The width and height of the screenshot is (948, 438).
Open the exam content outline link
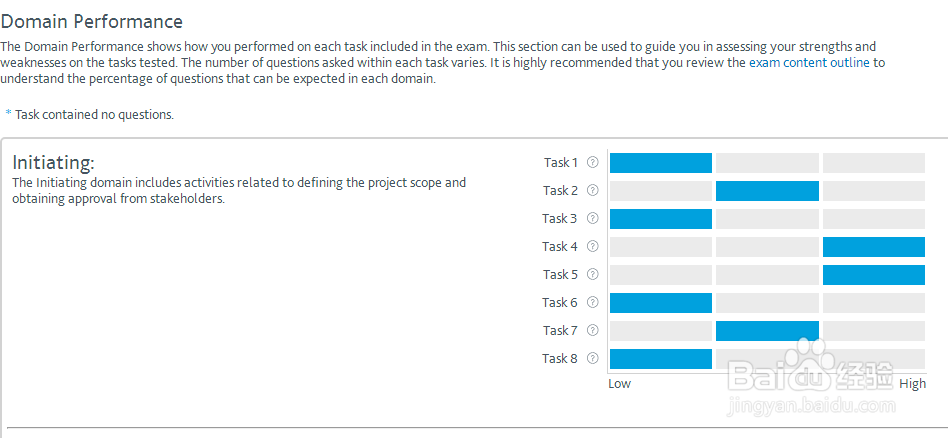pyautogui.click(x=809, y=62)
